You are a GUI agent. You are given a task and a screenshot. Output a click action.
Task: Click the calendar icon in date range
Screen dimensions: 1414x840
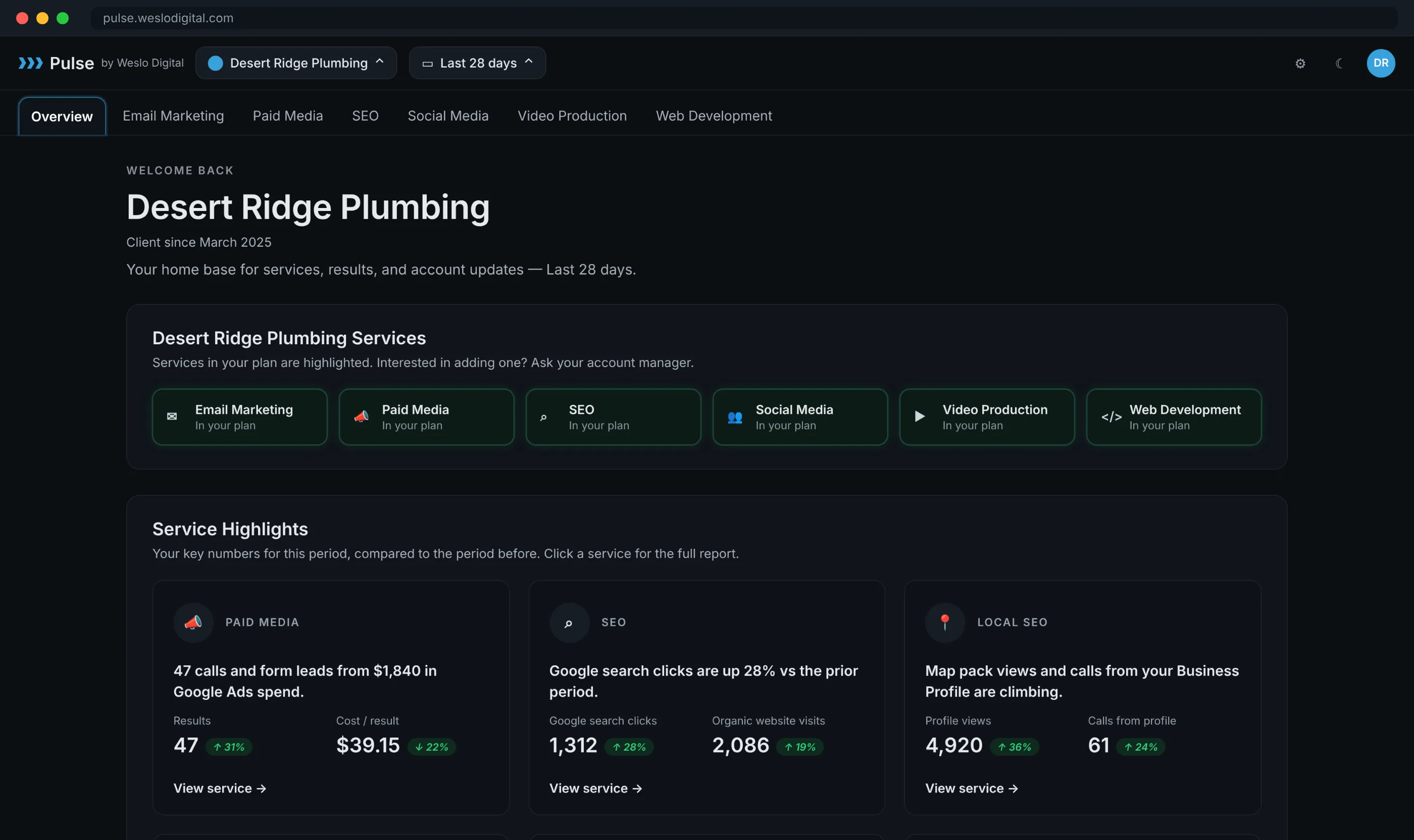[428, 64]
